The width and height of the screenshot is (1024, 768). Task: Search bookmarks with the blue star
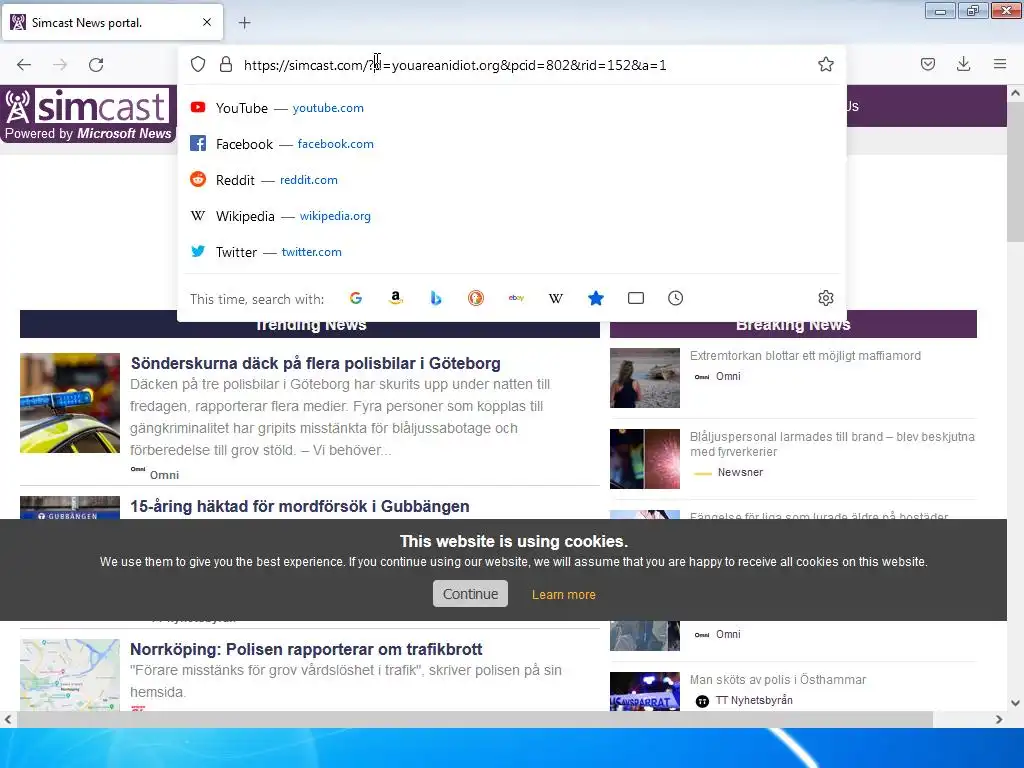coord(596,298)
